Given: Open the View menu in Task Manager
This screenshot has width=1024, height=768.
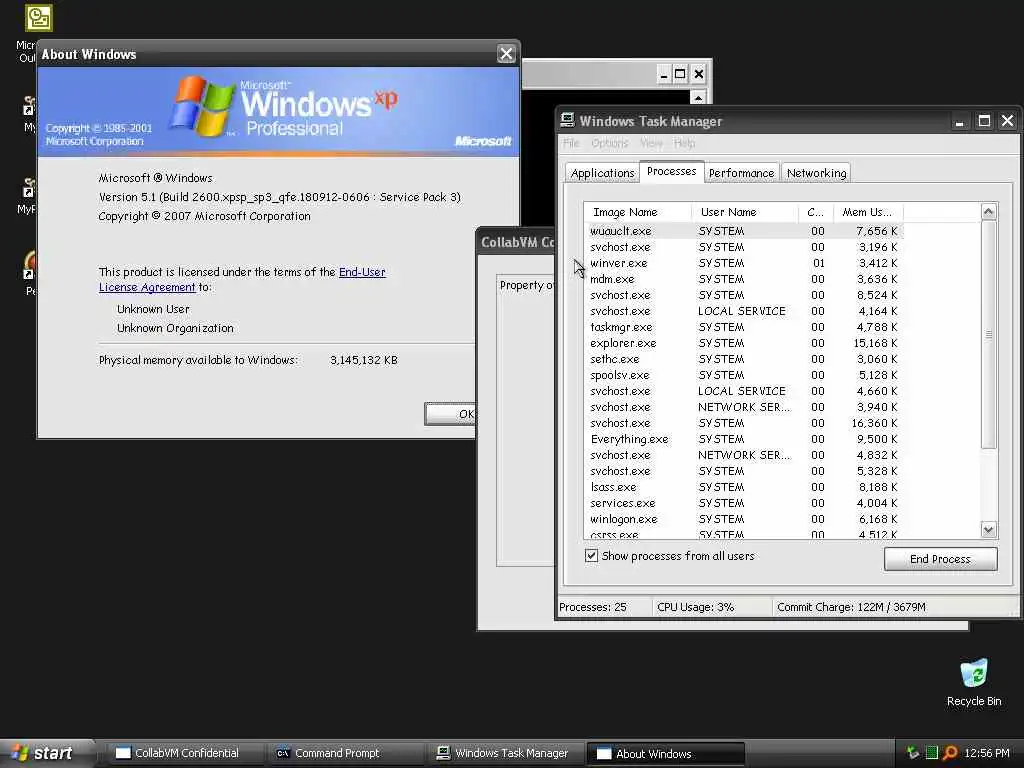Looking at the screenshot, I should pos(651,143).
